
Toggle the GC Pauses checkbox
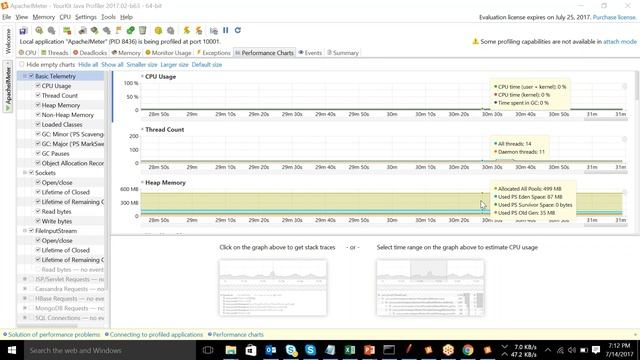(x=38, y=153)
